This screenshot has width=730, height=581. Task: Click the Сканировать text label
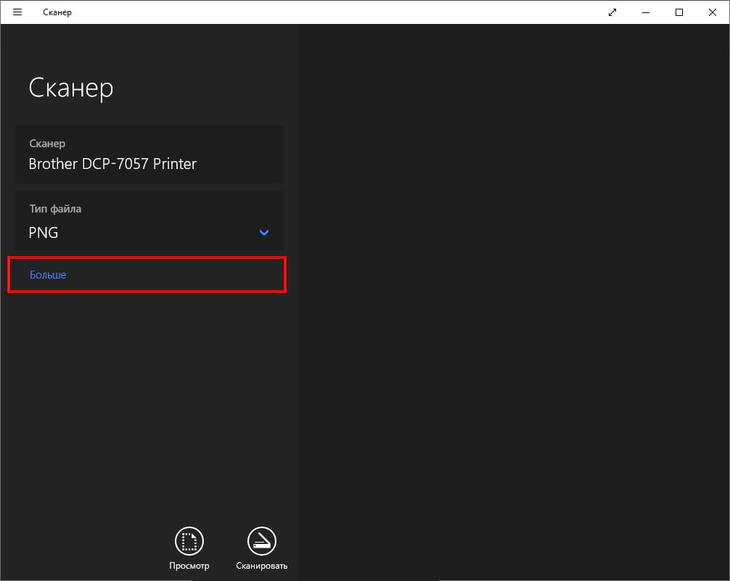(x=261, y=566)
